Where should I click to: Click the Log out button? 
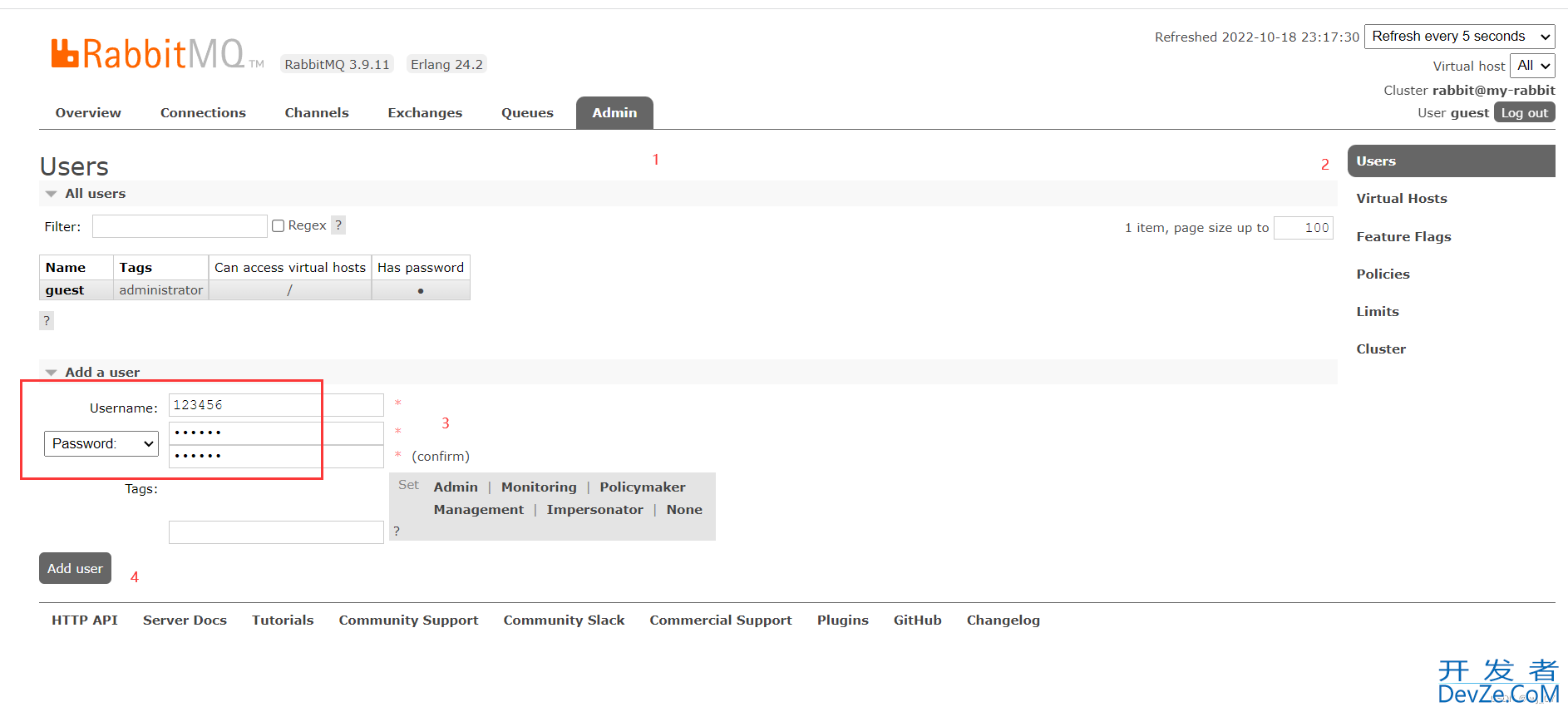[1524, 112]
